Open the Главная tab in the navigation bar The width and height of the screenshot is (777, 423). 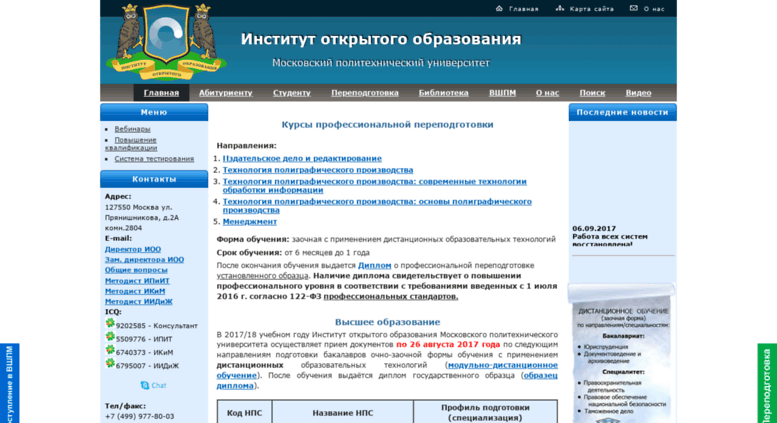pyautogui.click(x=161, y=93)
